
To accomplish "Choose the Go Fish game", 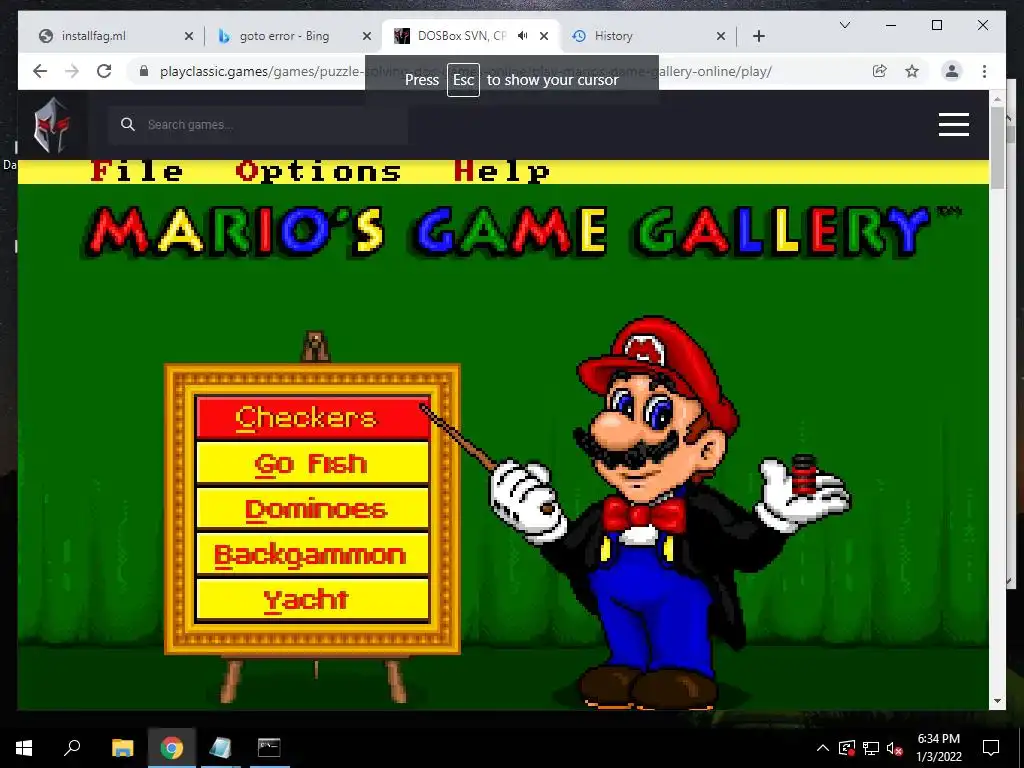I will coord(313,463).
